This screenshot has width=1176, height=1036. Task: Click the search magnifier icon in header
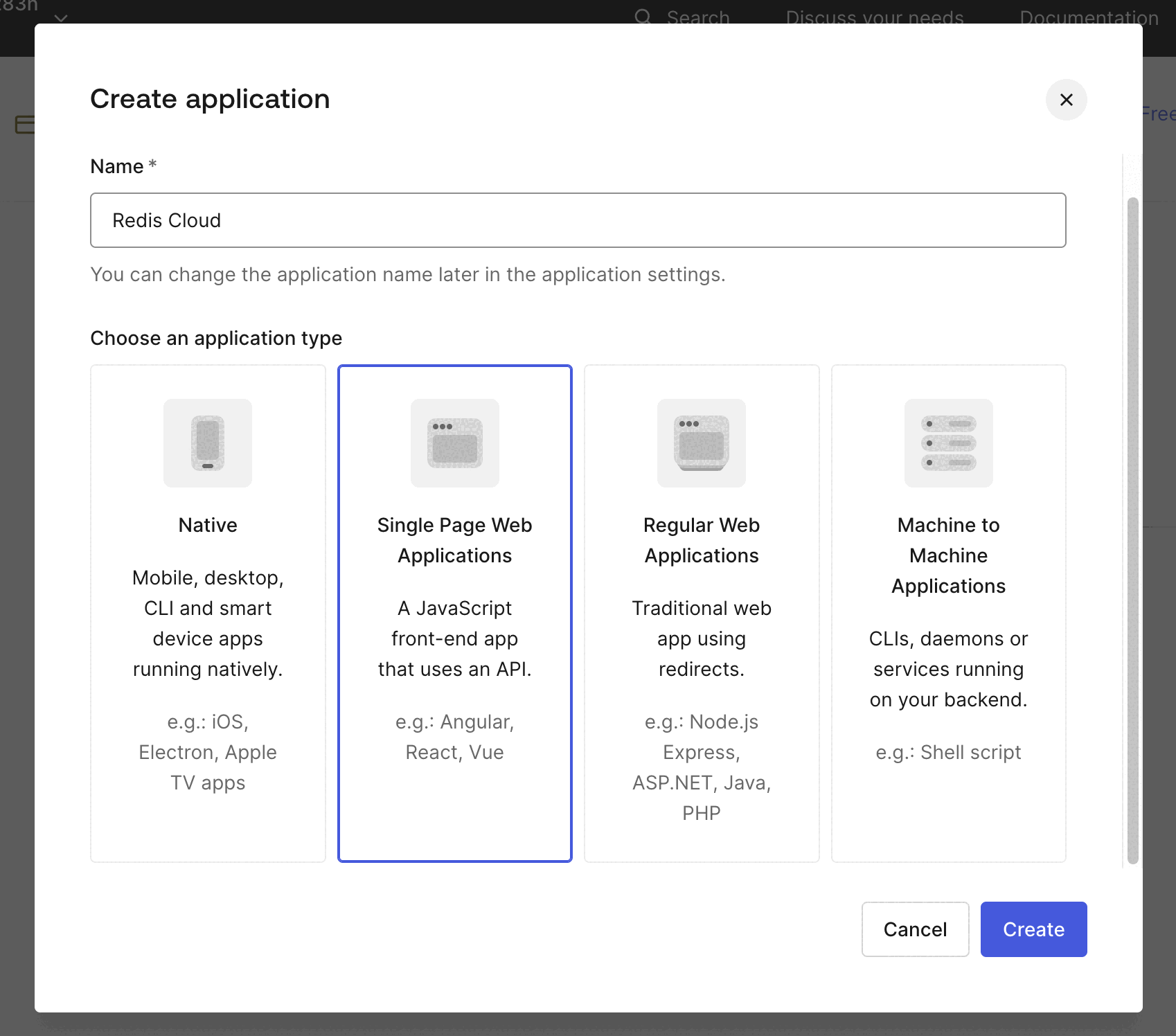[643, 17]
